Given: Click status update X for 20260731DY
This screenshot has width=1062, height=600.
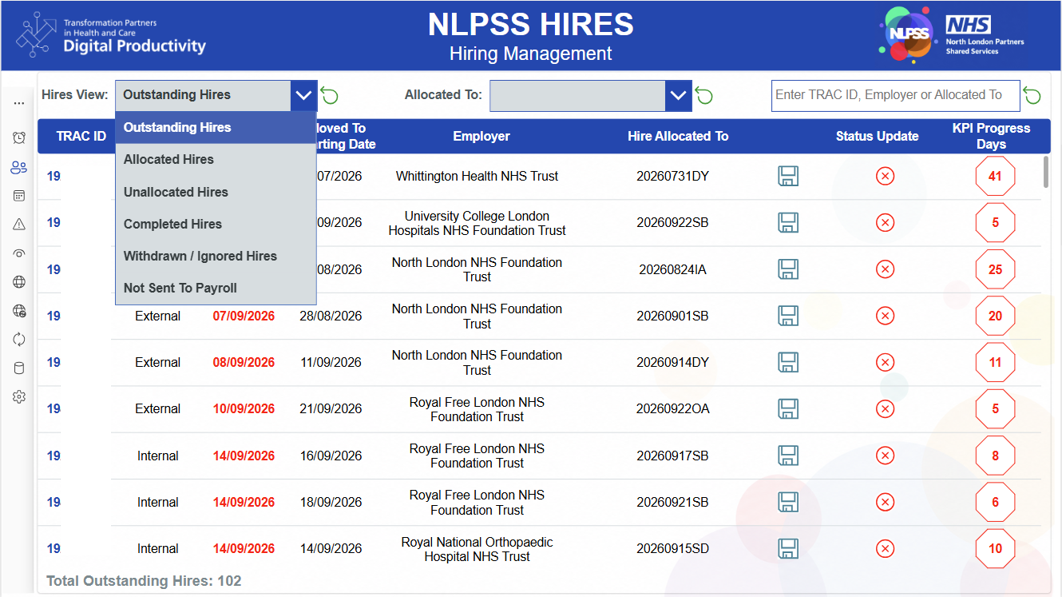Looking at the screenshot, I should pos(885,176).
